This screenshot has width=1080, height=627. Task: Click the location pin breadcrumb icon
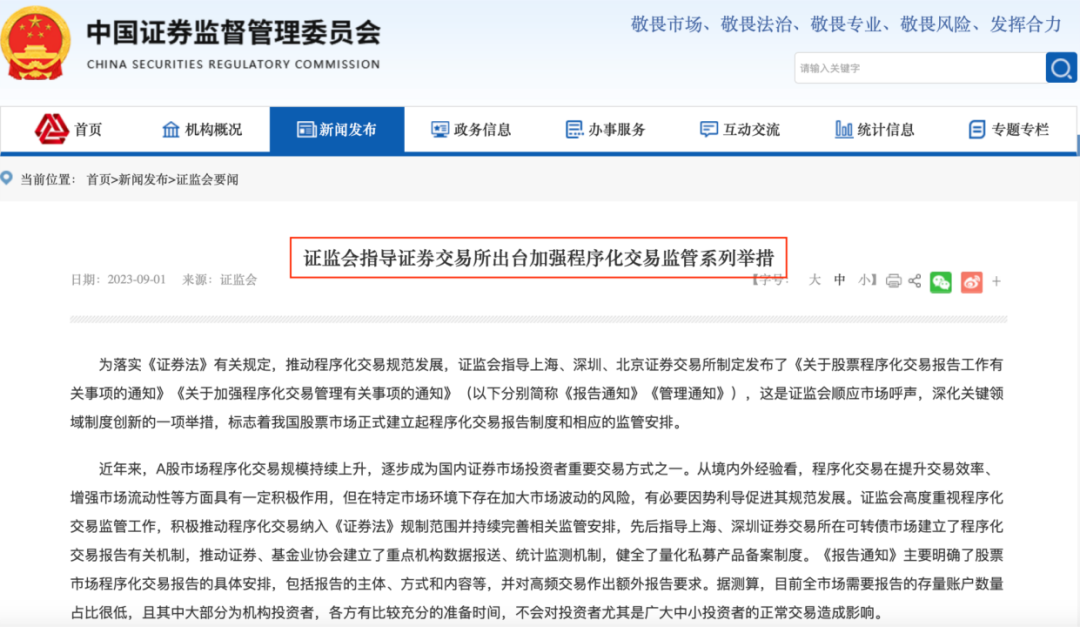click(x=6, y=178)
